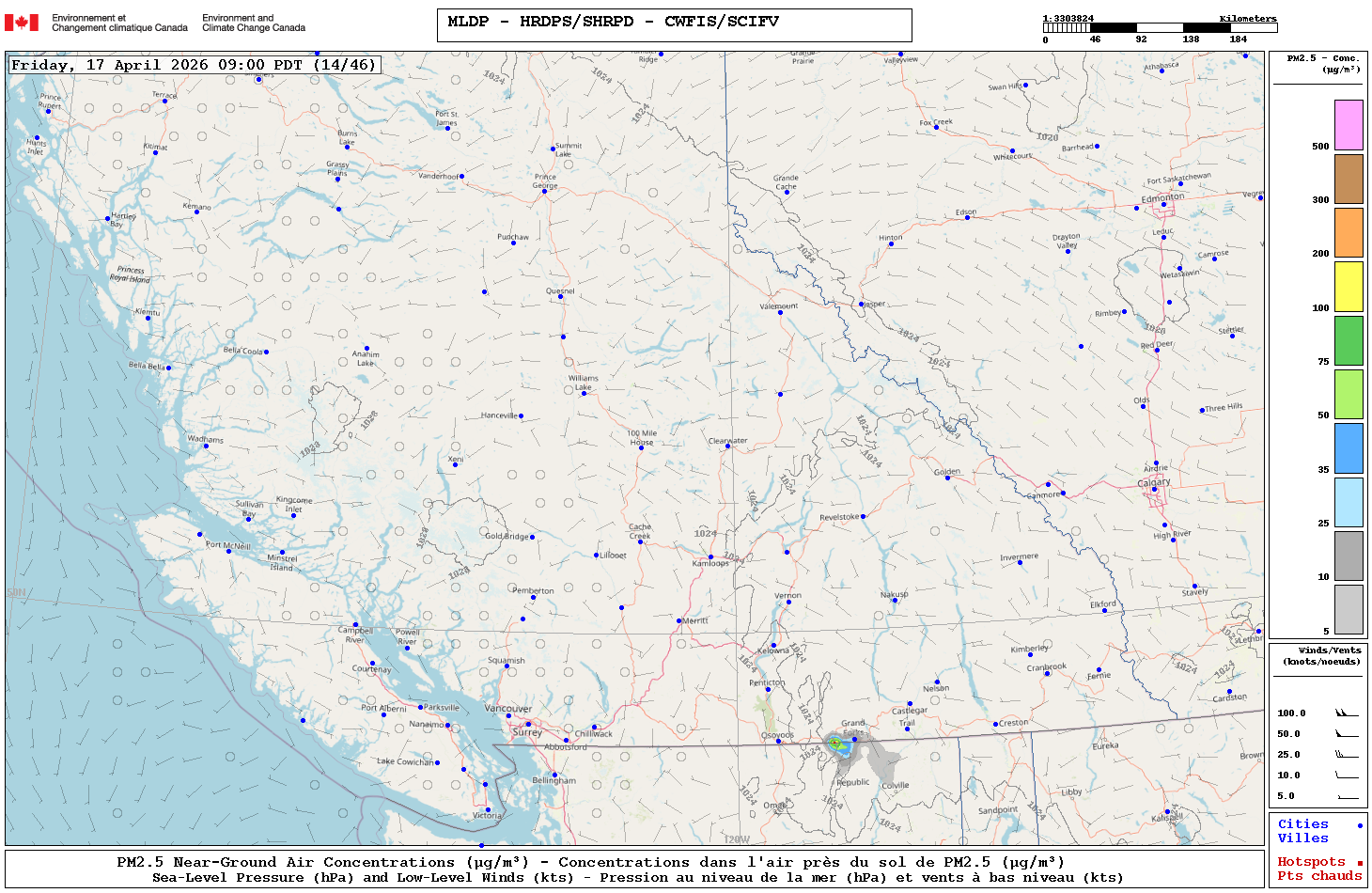Click the 100.0 knots wind barb symbol
Viewport: 1372px width, 893px height.
[x=1347, y=713]
